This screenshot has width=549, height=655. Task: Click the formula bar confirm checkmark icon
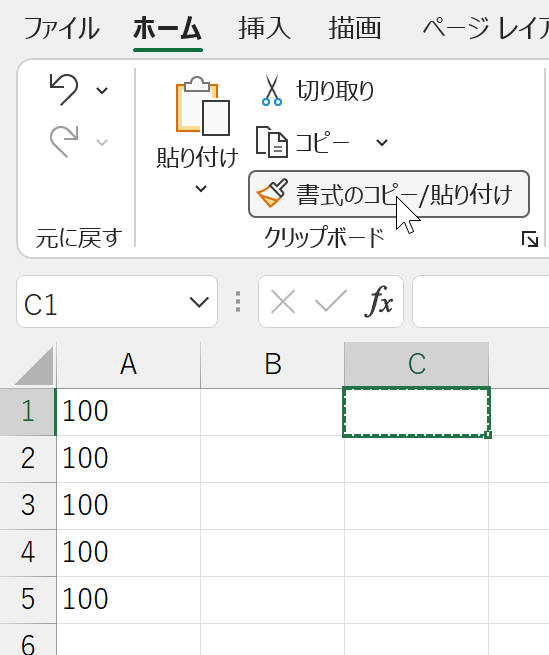[330, 301]
